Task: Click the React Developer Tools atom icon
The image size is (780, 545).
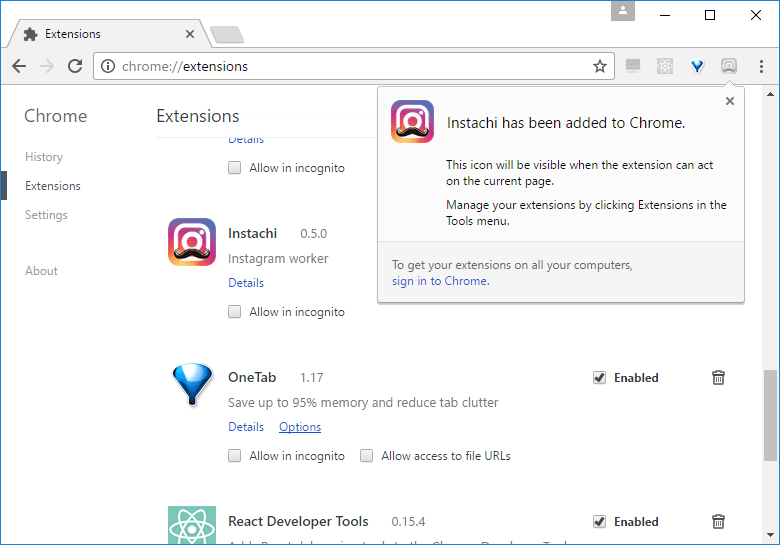Action: pos(192,525)
